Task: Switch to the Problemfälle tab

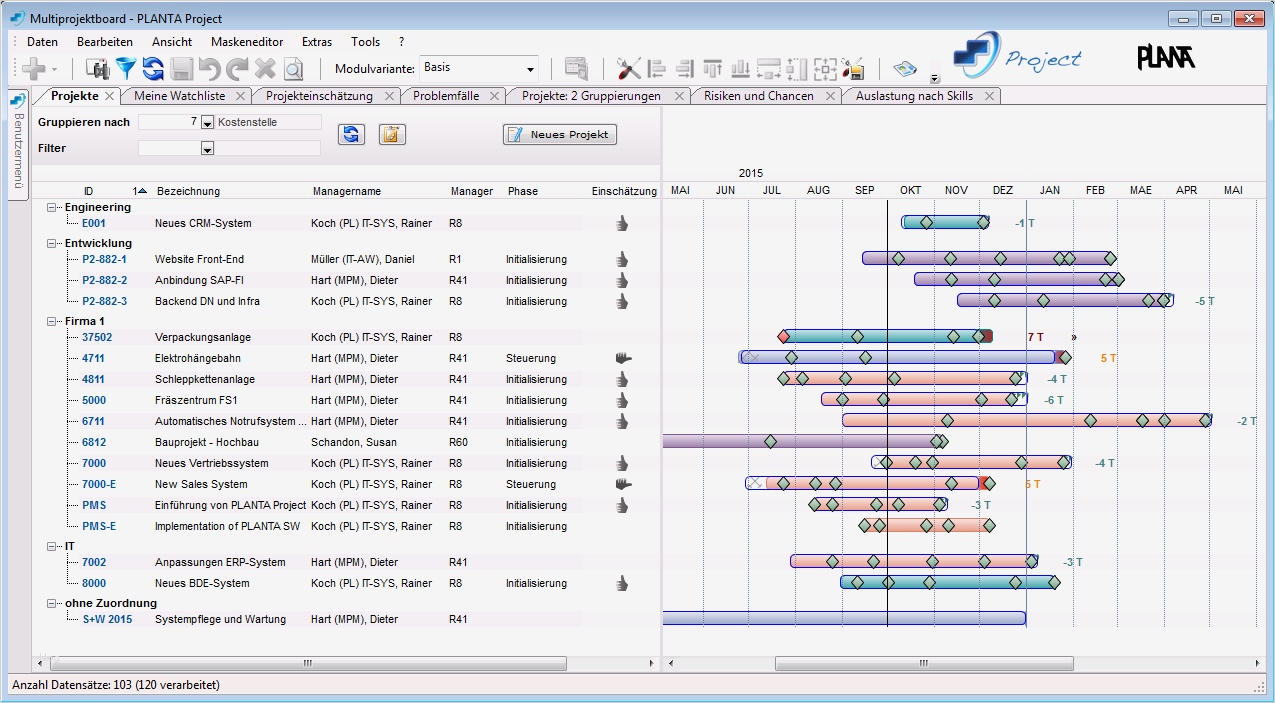Action: point(445,96)
